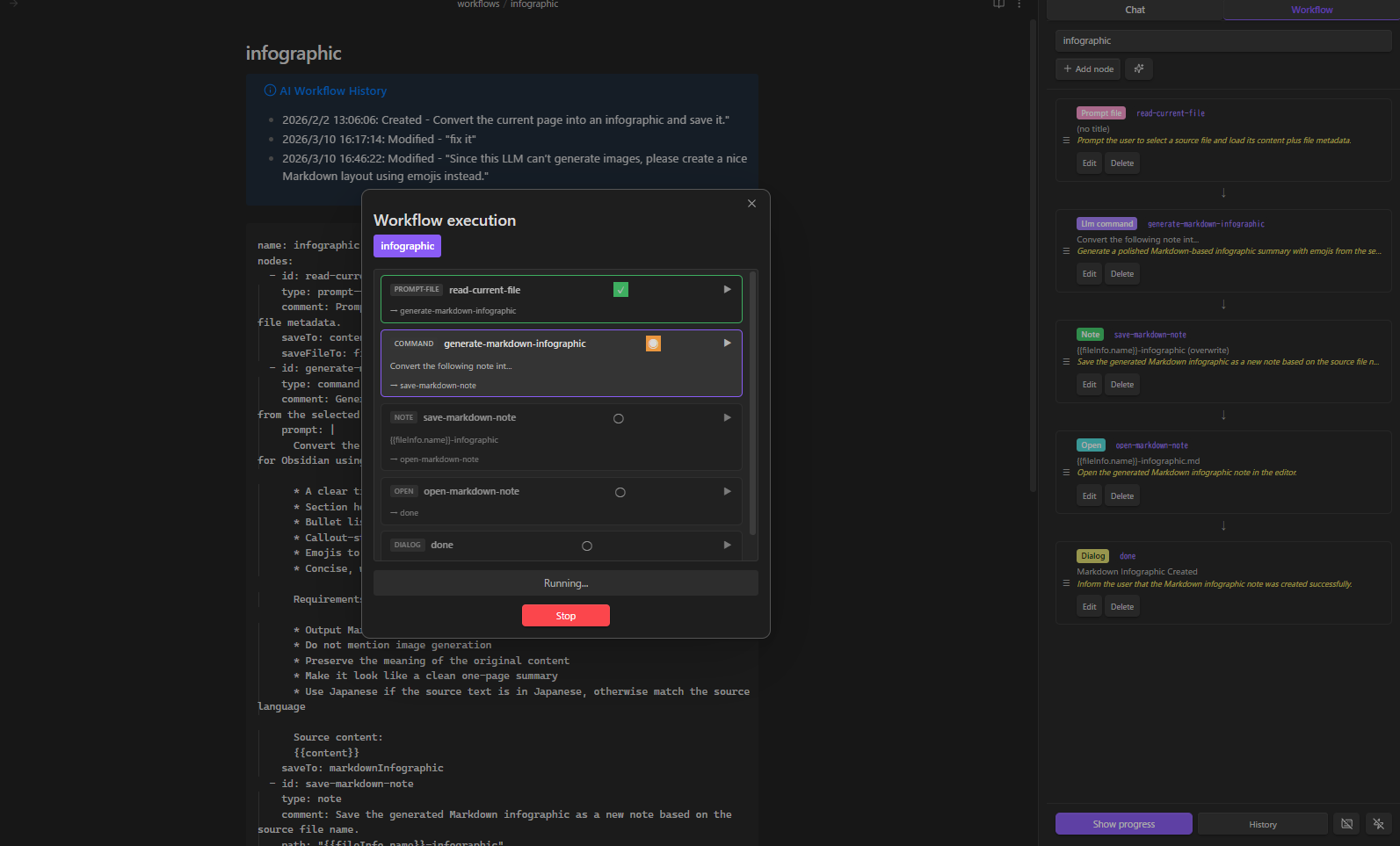Edit the read-current-file node
Viewport: 1400px width, 846px height.
coord(1089,163)
